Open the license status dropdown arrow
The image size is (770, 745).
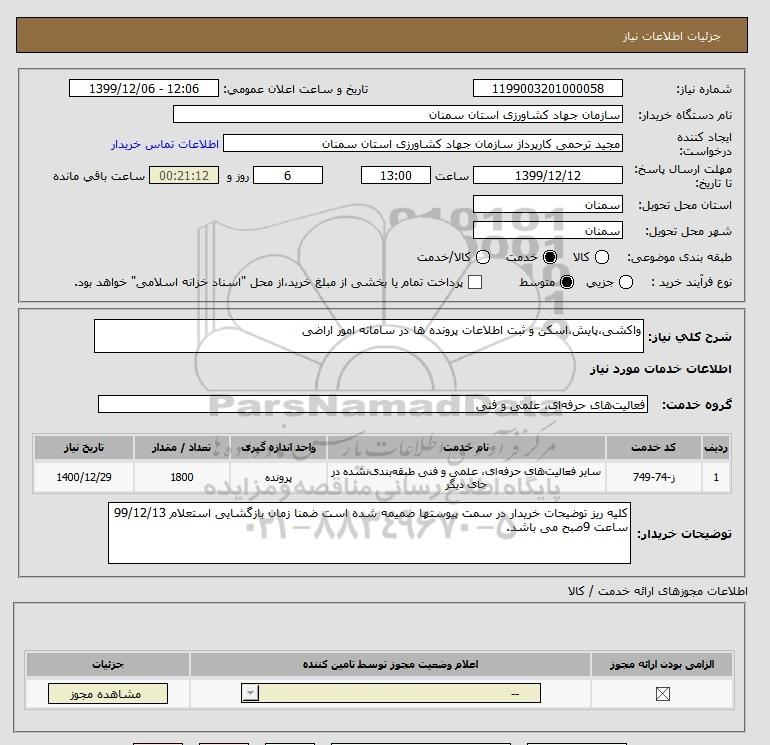pyautogui.click(x=250, y=693)
